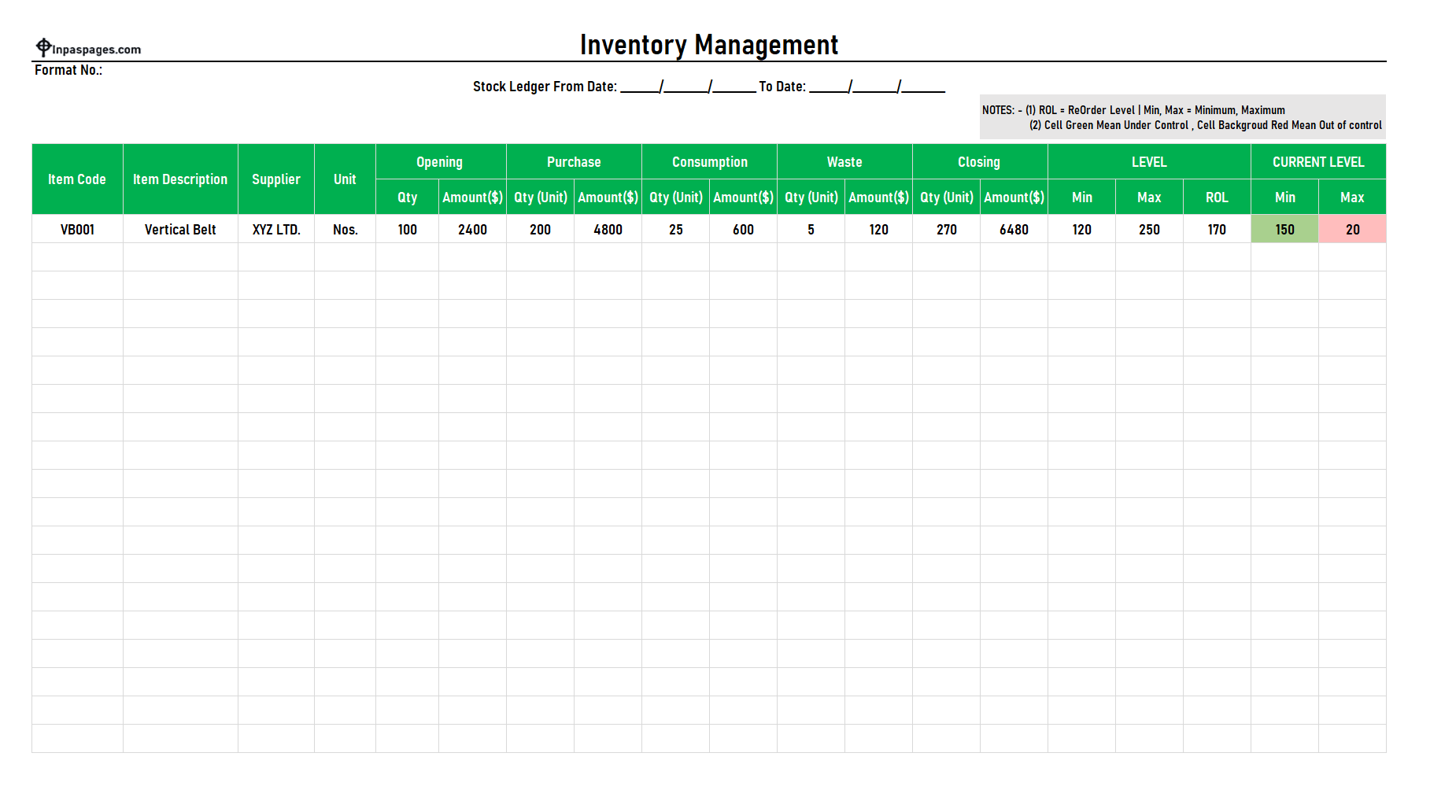Select the LEVEL group header

click(x=1149, y=161)
